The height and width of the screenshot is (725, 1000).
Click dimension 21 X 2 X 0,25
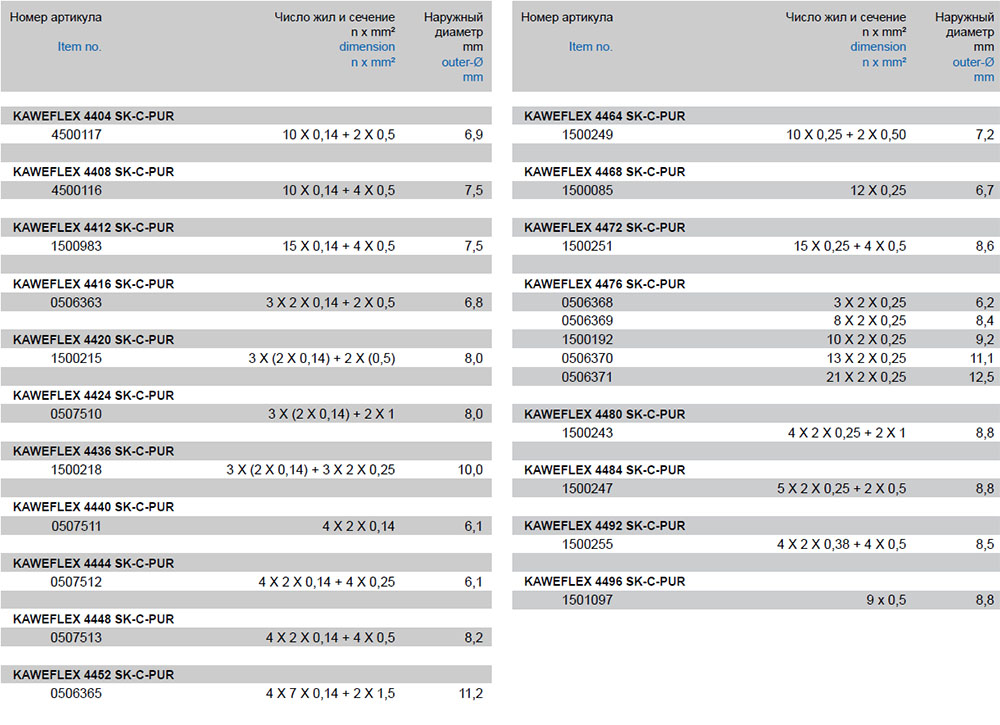(866, 377)
